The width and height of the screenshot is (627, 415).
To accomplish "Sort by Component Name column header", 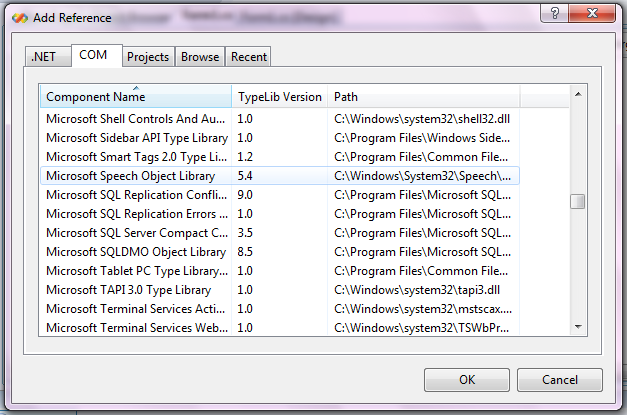I will pyautogui.click(x=136, y=97).
